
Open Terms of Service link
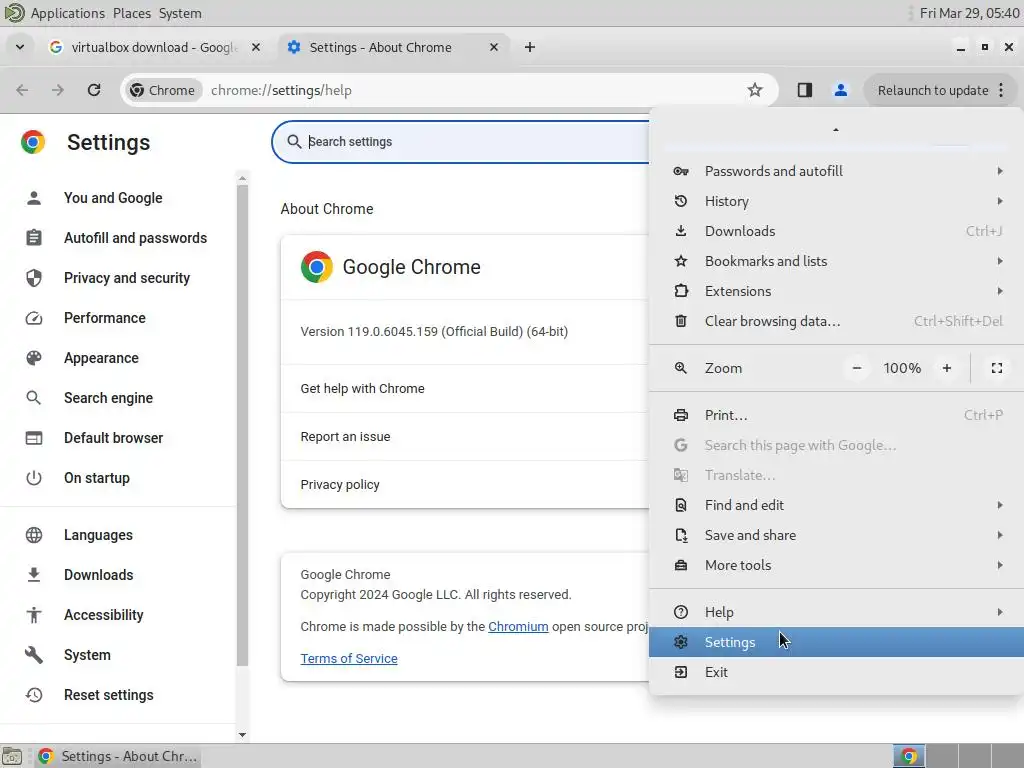click(x=349, y=658)
